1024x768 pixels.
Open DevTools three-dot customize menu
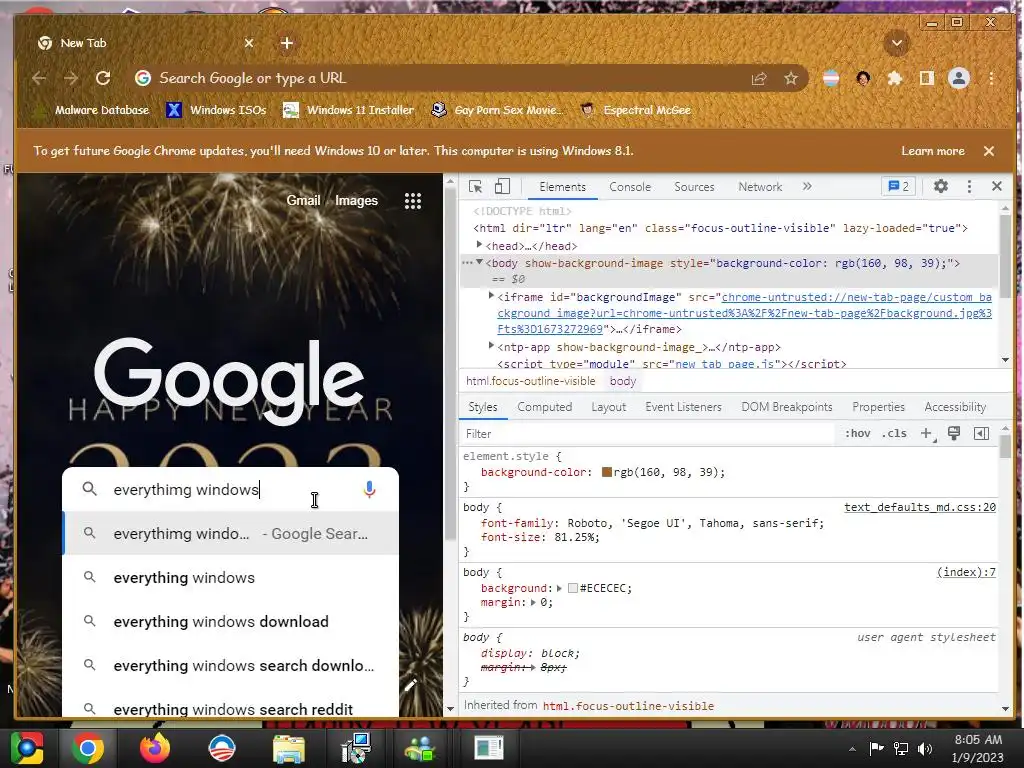[x=969, y=187]
